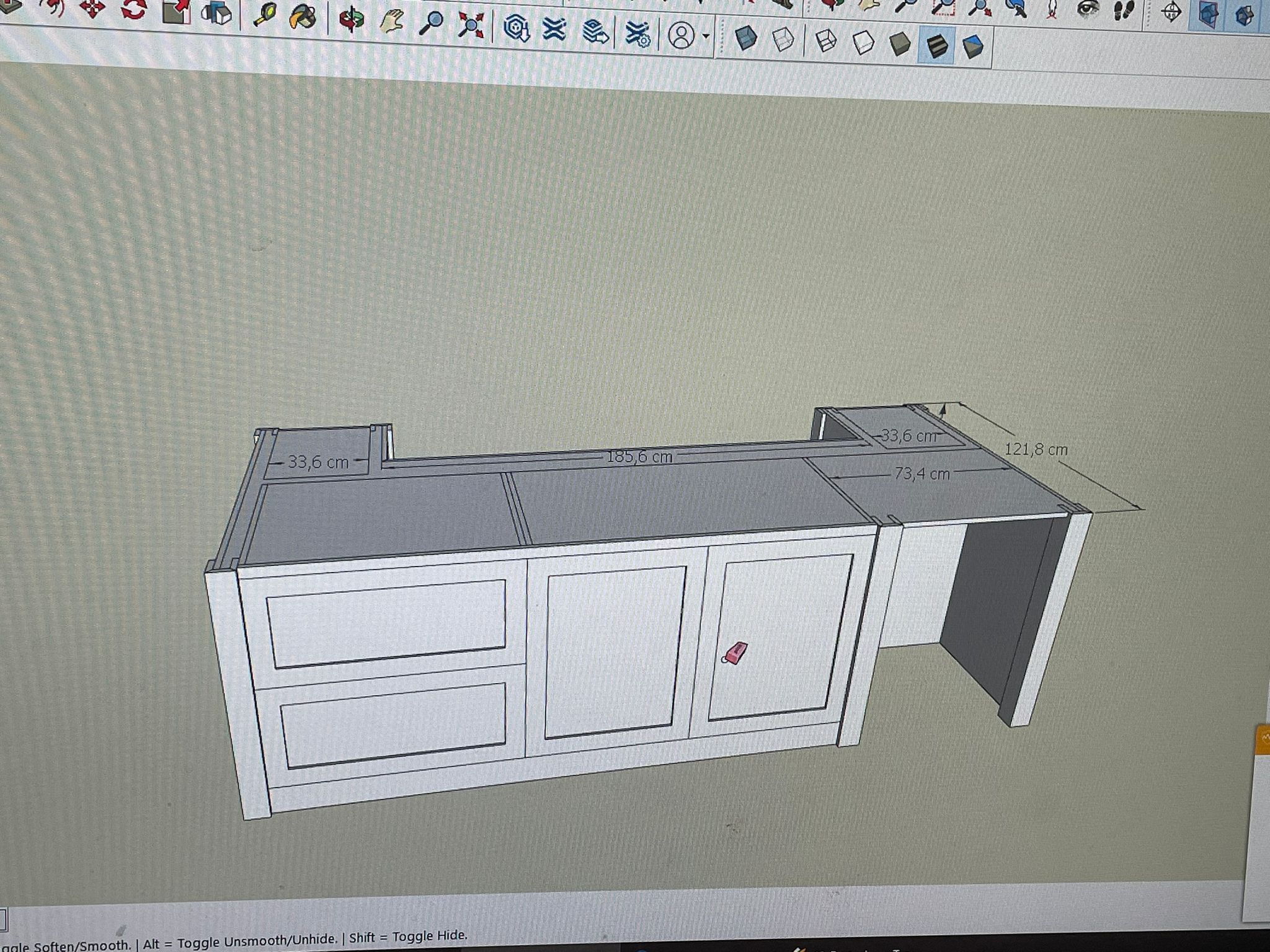Switch to Hidden Line style

pos(863,43)
